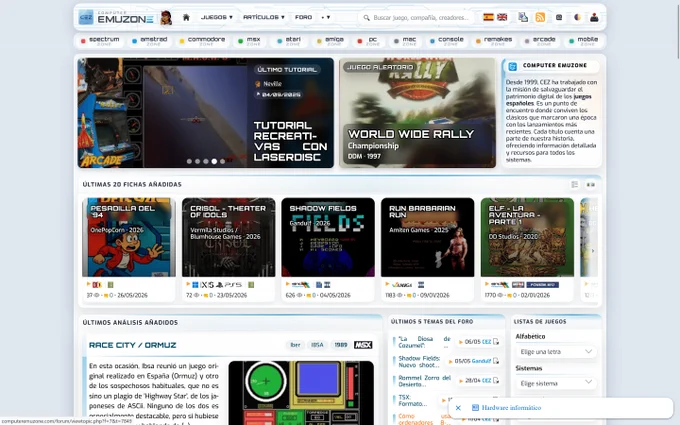The height and width of the screenshot is (425, 680).
Task: Click the Computer Emuzone logo
Action: pos(116,17)
